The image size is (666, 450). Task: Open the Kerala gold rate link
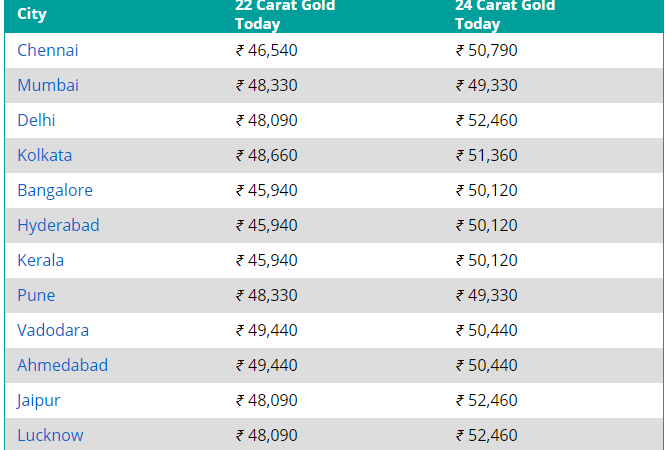40,260
